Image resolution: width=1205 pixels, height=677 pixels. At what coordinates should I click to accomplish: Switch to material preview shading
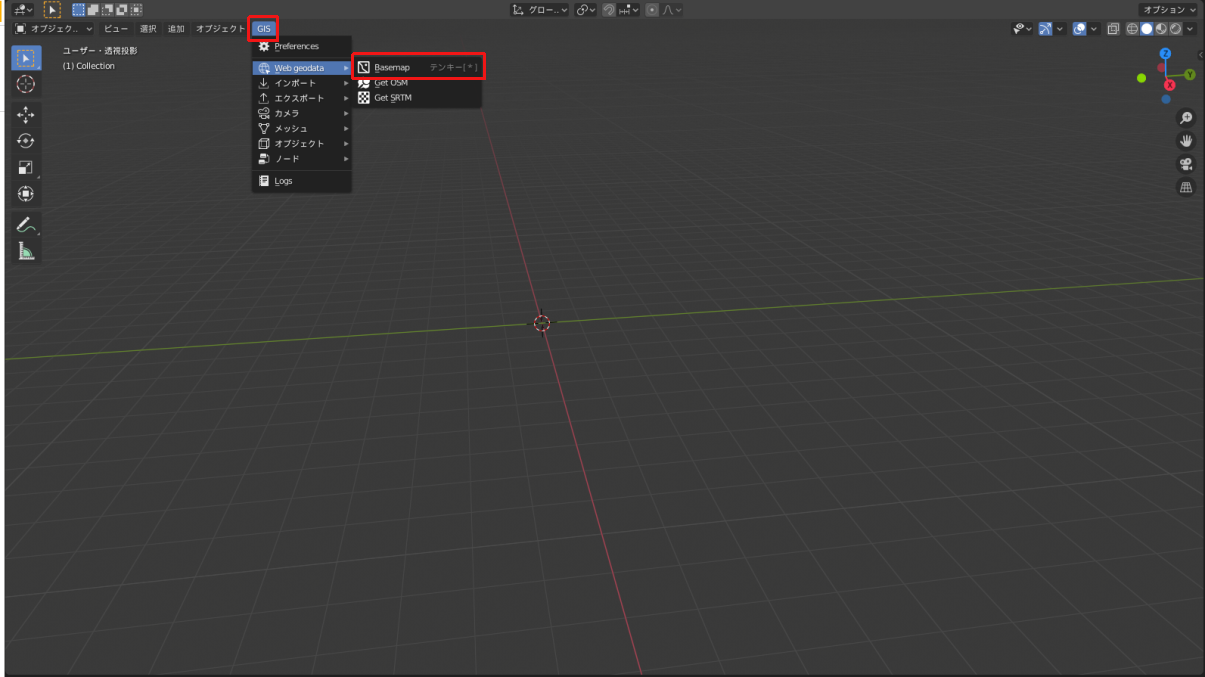coord(1161,29)
